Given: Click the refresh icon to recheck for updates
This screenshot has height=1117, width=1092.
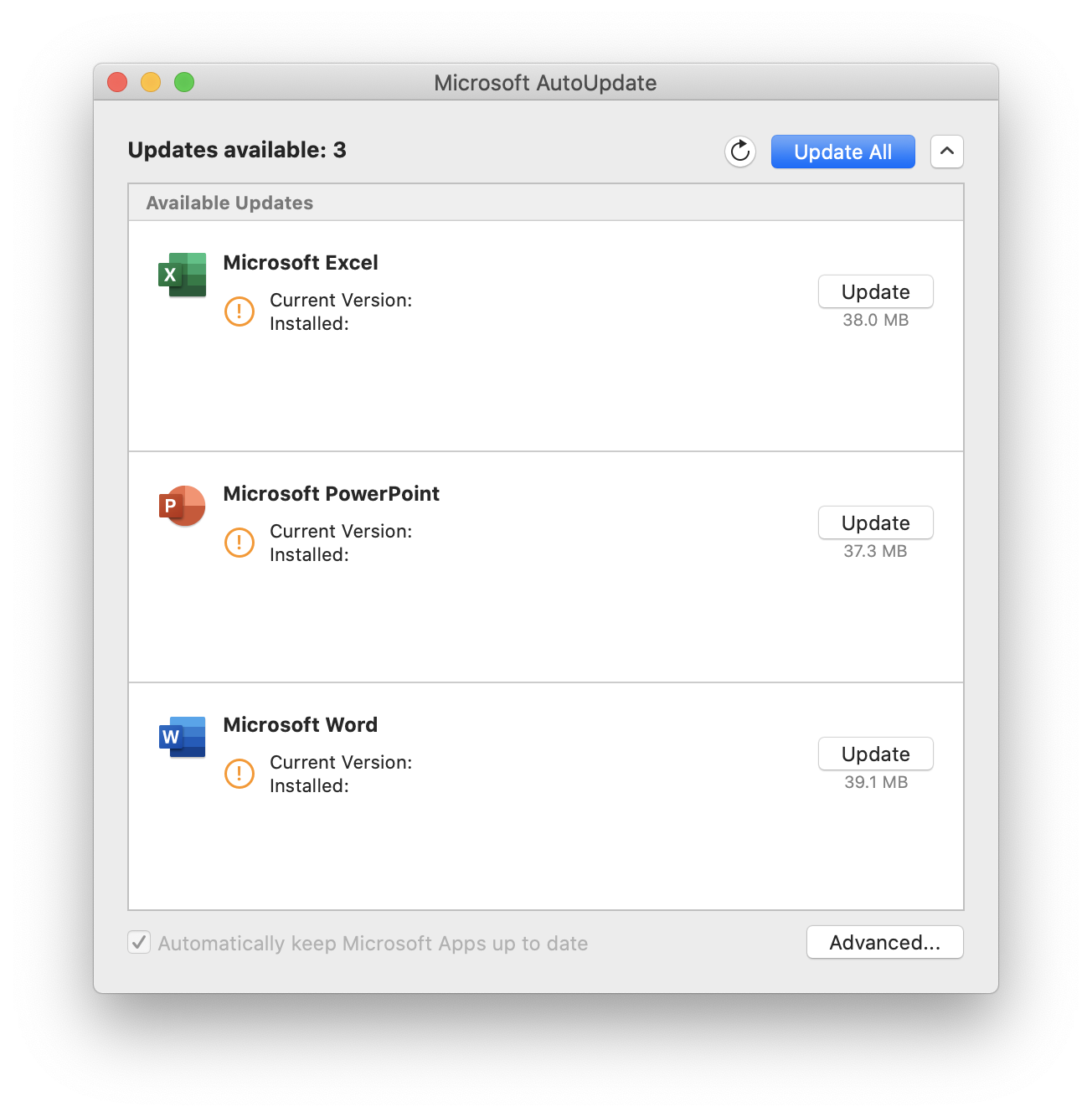Looking at the screenshot, I should click(x=739, y=152).
